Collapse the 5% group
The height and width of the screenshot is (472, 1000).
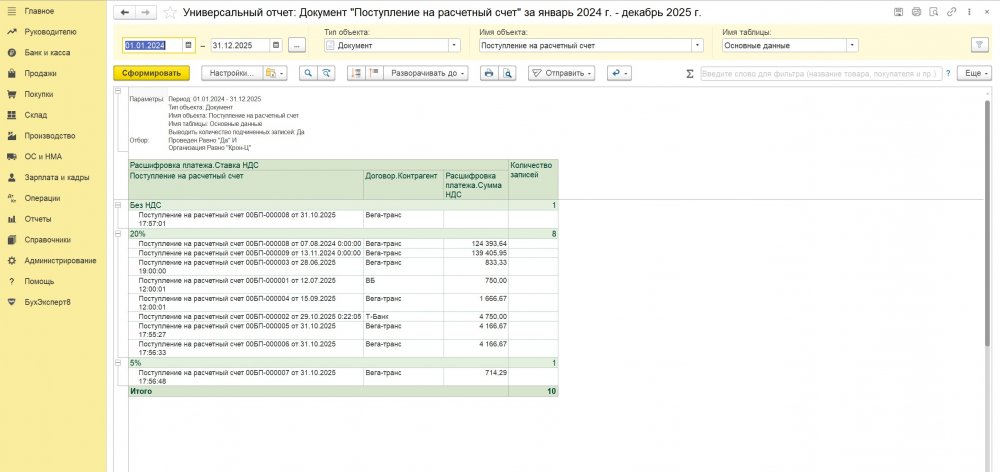tap(117, 363)
